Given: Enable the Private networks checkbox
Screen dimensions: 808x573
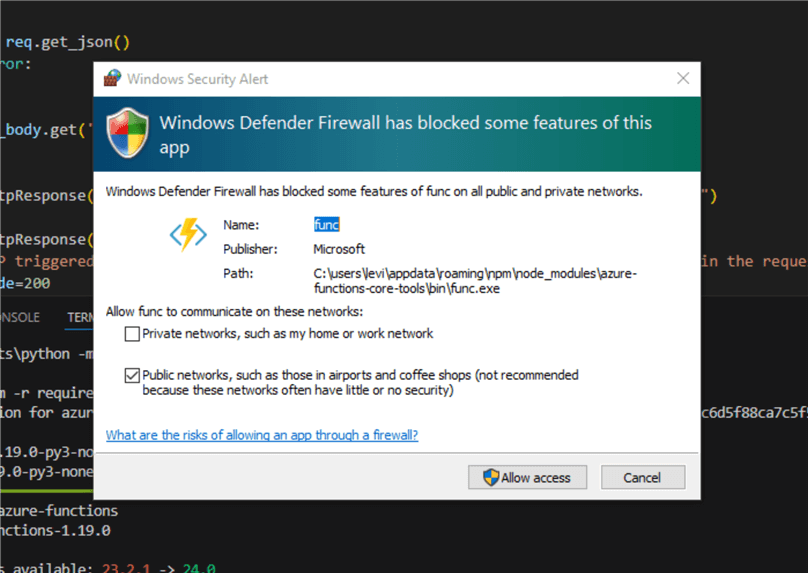Looking at the screenshot, I should [133, 334].
